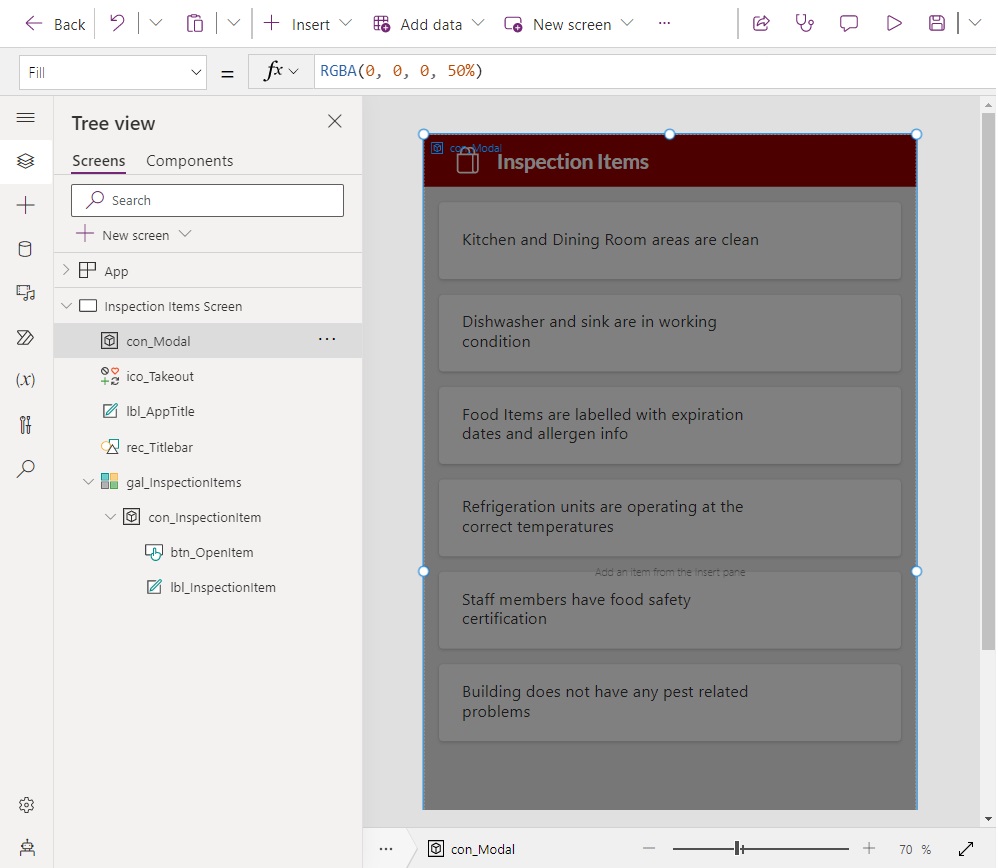Go Back using the toolbar button
This screenshot has width=998, height=868.
(55, 24)
